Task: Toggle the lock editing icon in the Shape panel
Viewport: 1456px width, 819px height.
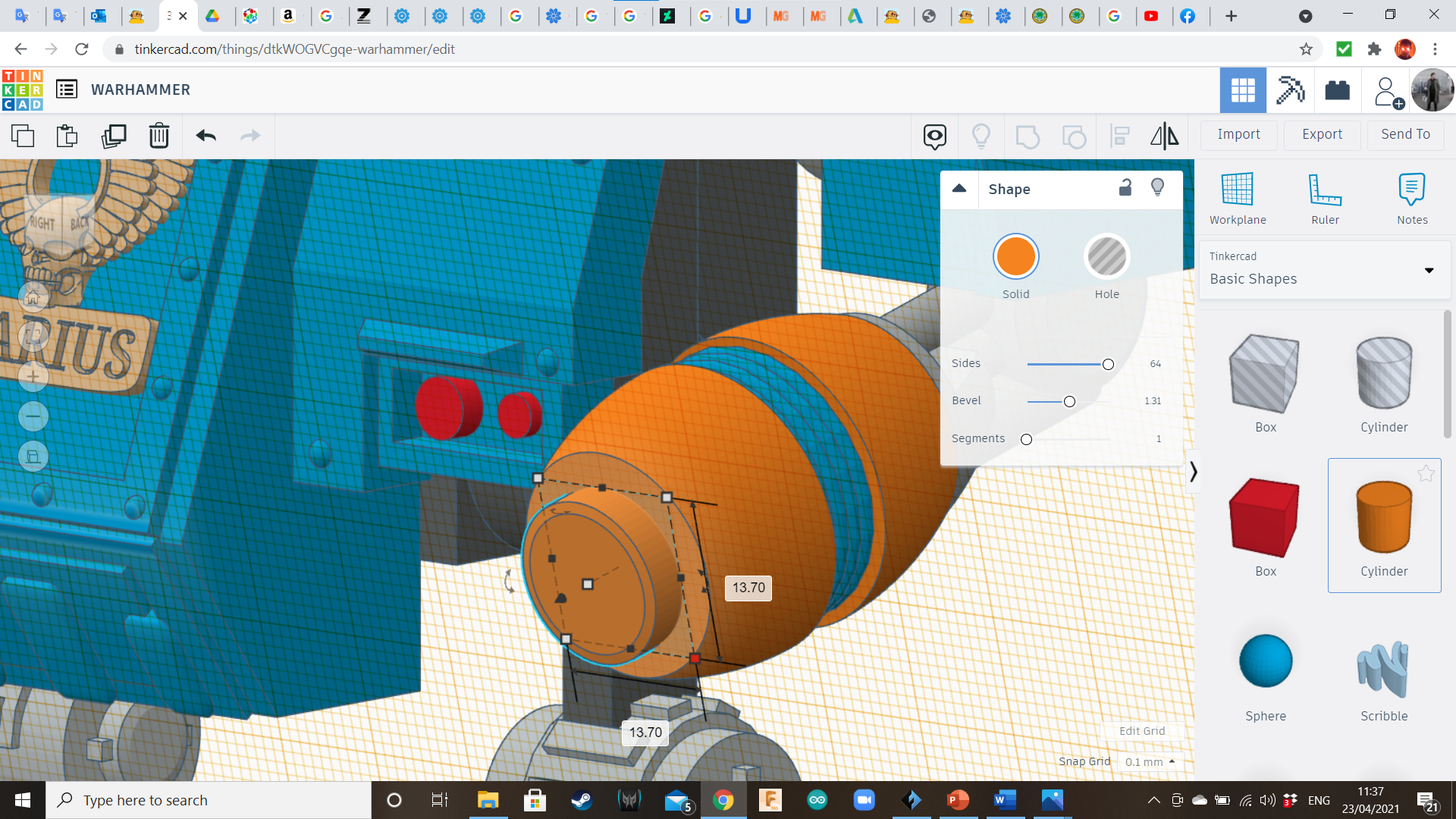Action: click(x=1125, y=188)
